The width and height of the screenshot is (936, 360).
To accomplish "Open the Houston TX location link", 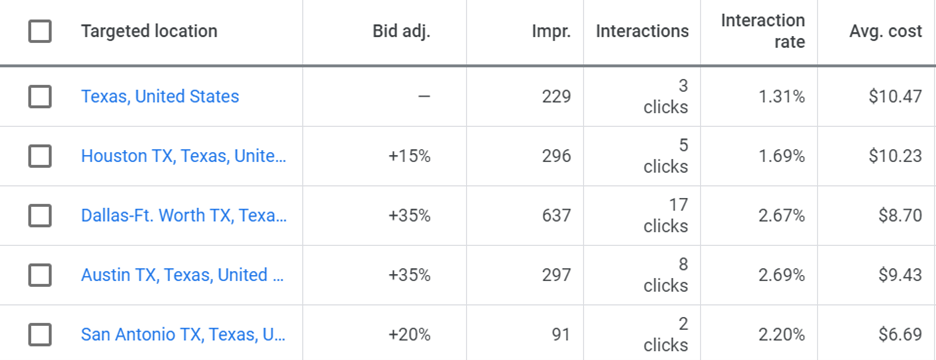I will (x=184, y=156).
